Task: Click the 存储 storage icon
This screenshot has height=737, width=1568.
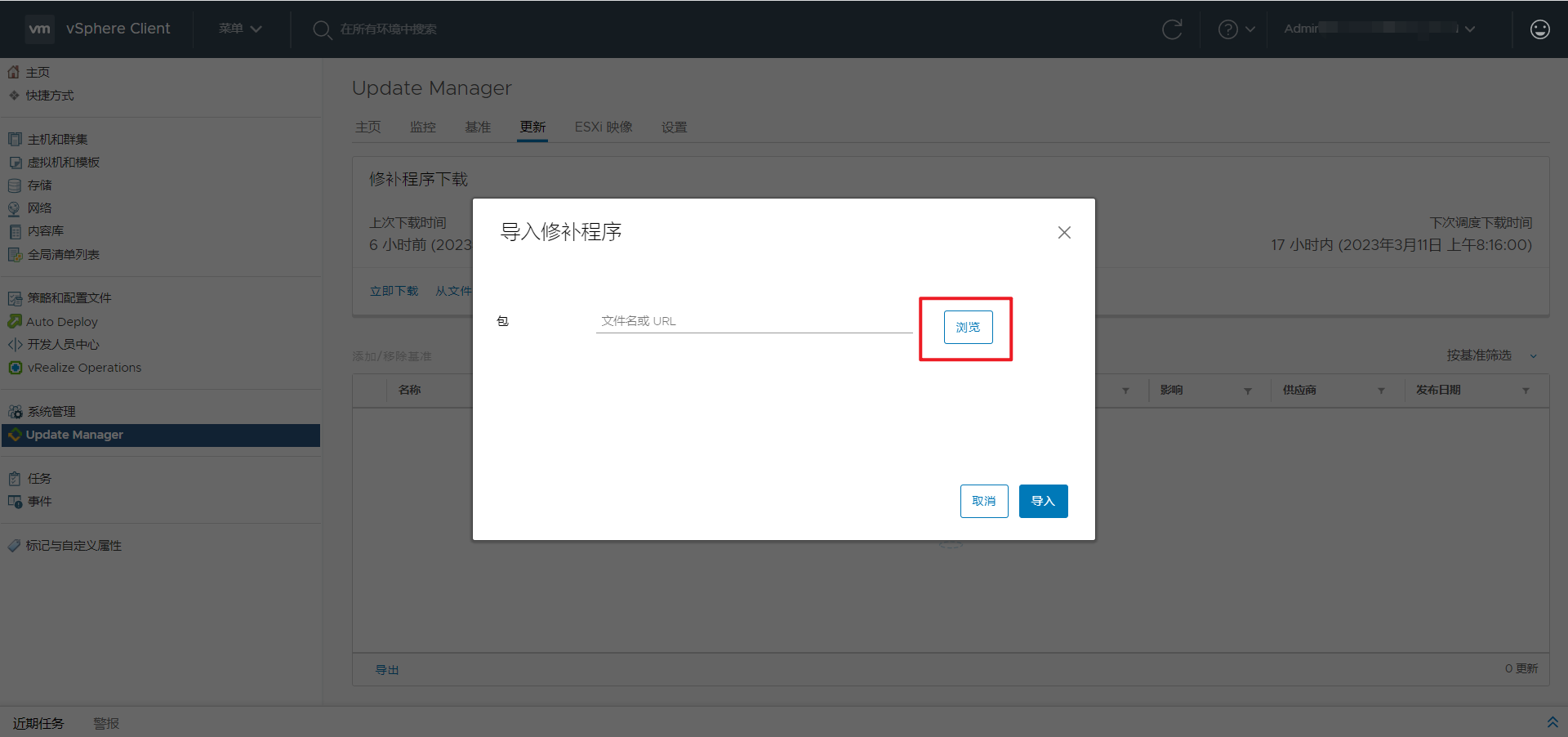Action: (x=15, y=185)
